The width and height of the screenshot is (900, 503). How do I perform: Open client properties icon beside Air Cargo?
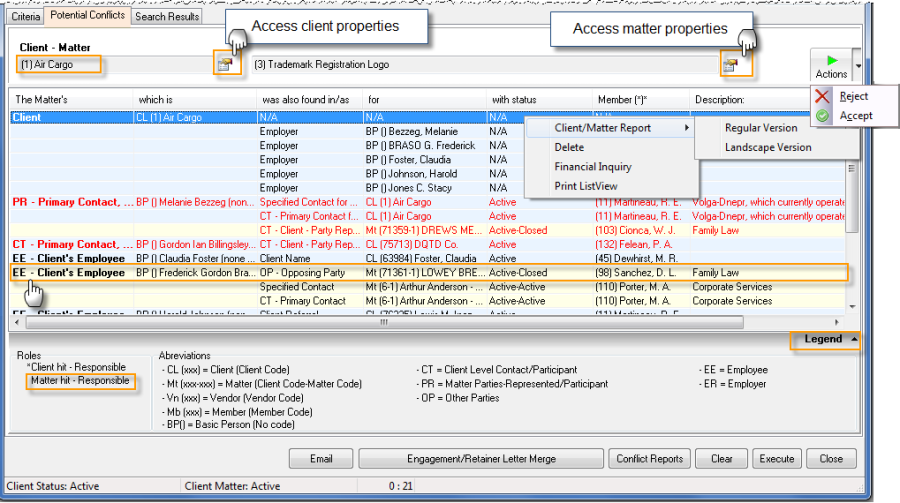point(225,64)
